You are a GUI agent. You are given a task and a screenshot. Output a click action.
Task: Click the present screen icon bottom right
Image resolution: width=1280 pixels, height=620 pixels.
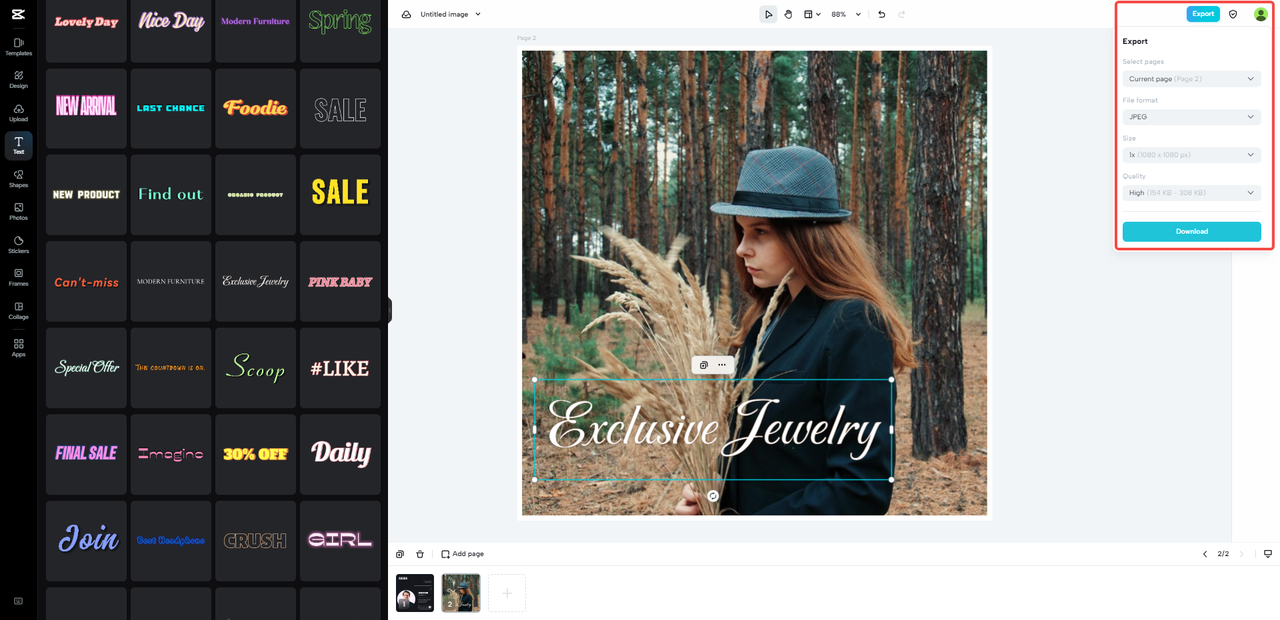click(1268, 554)
